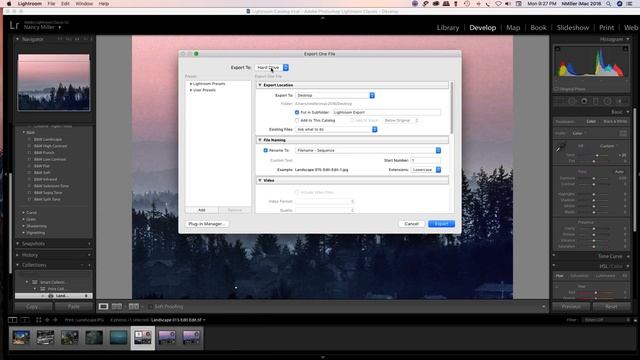Click the Export button

point(441,224)
